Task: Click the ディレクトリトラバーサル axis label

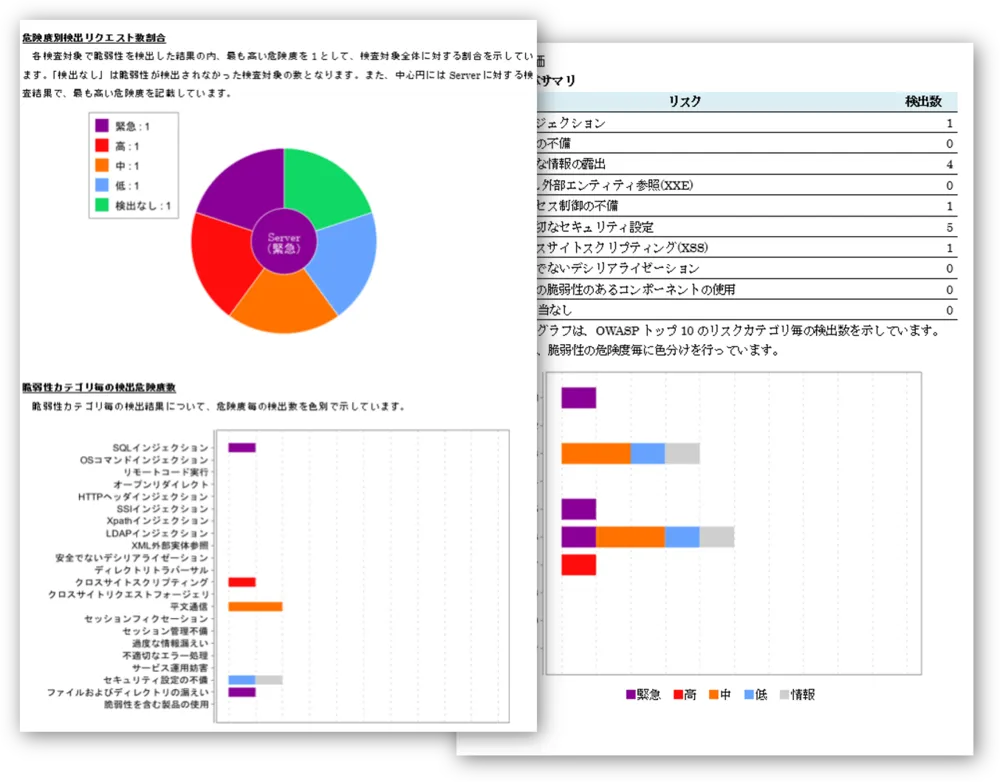Action: pyautogui.click(x=151, y=570)
